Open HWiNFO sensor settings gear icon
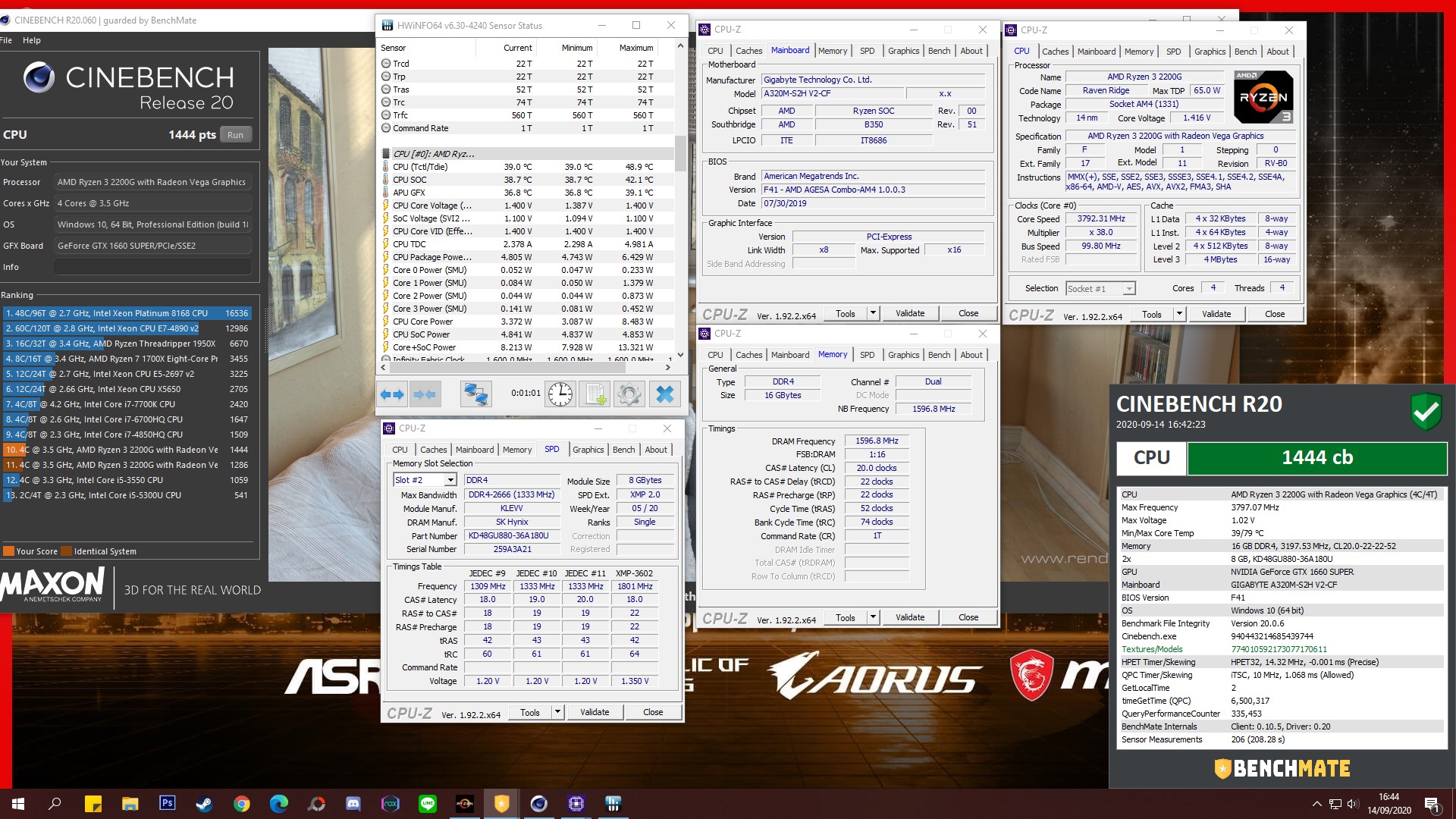This screenshot has height=819, width=1456. [x=629, y=394]
